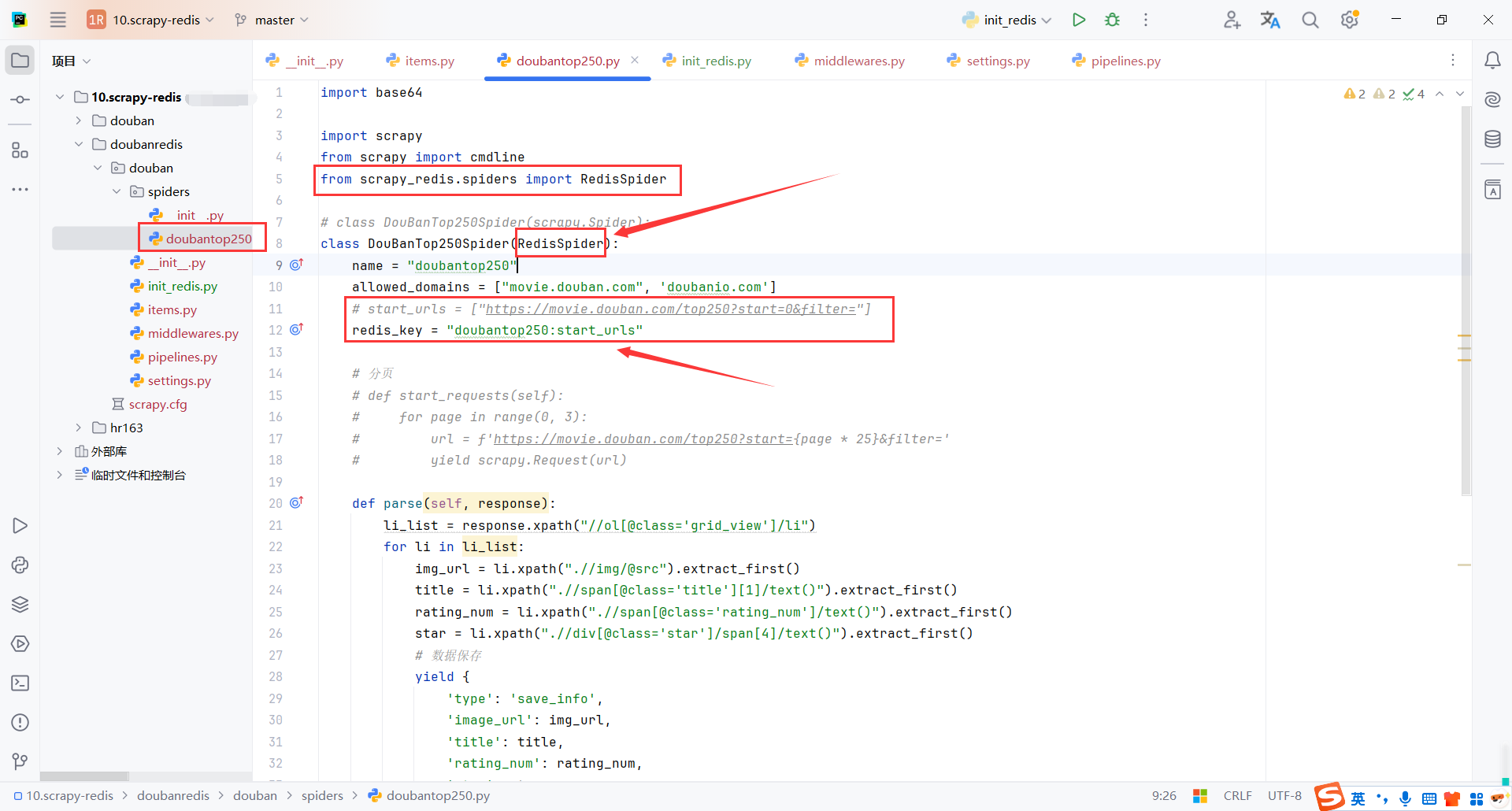1512x811 pixels.
Task: Click the inspections warnings summary widget
Action: 1384,94
